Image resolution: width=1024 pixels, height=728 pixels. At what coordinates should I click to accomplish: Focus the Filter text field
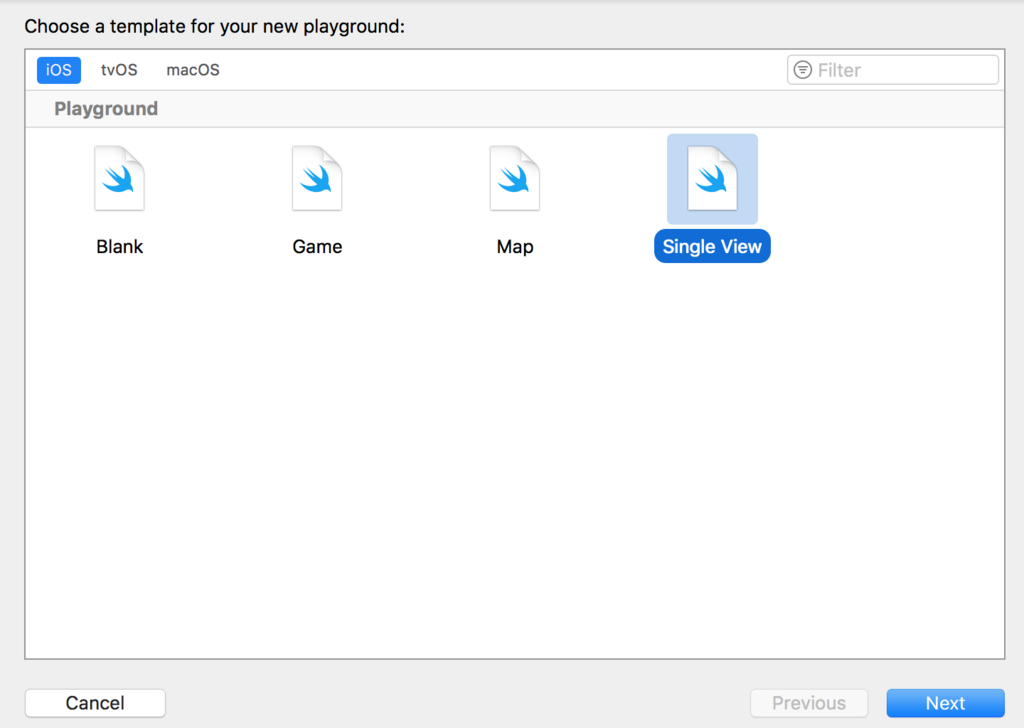[x=893, y=70]
